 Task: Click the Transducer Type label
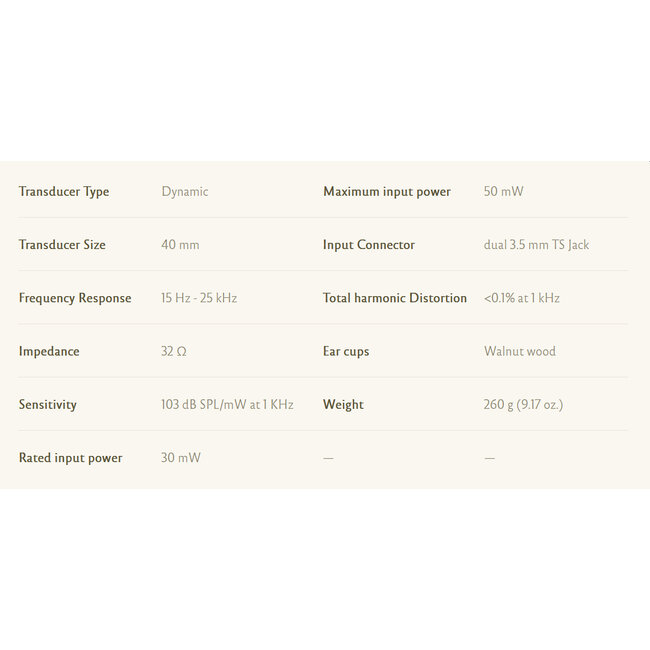[x=64, y=192]
